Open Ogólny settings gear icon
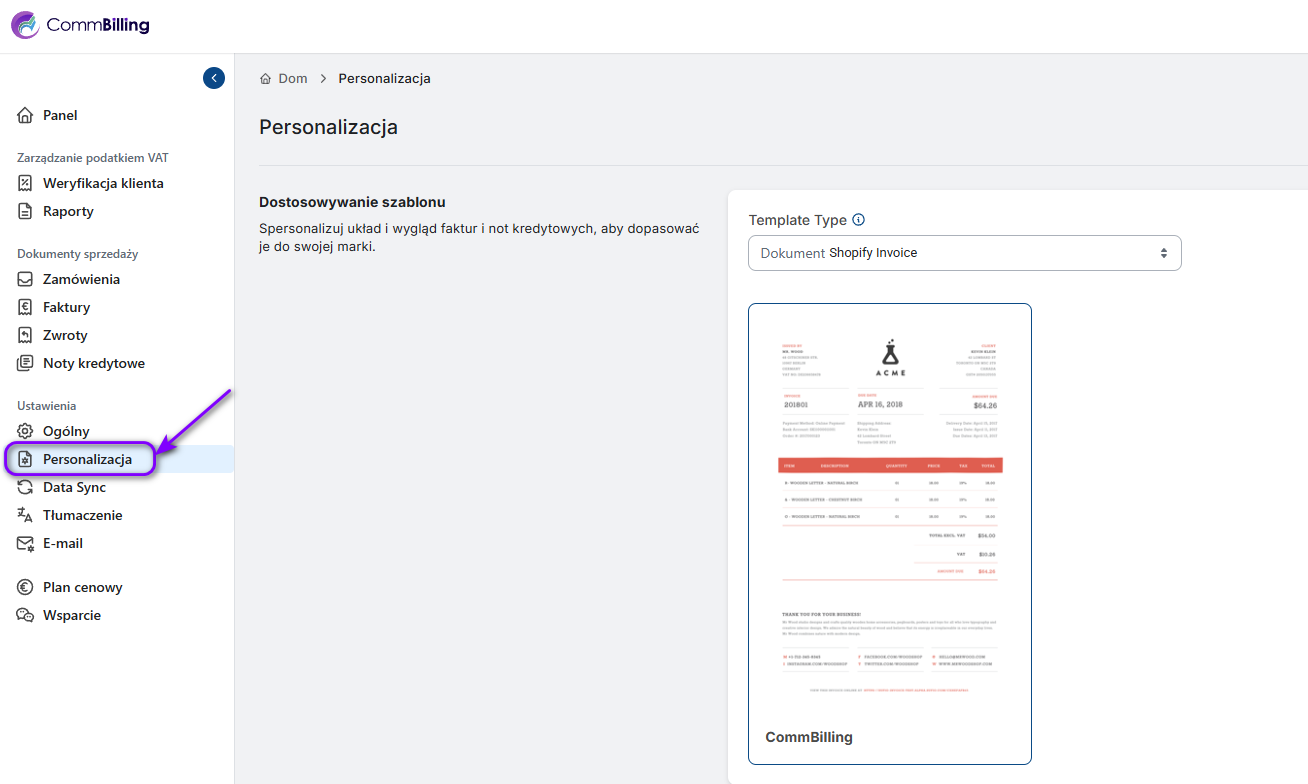The height and width of the screenshot is (784, 1308). (26, 431)
